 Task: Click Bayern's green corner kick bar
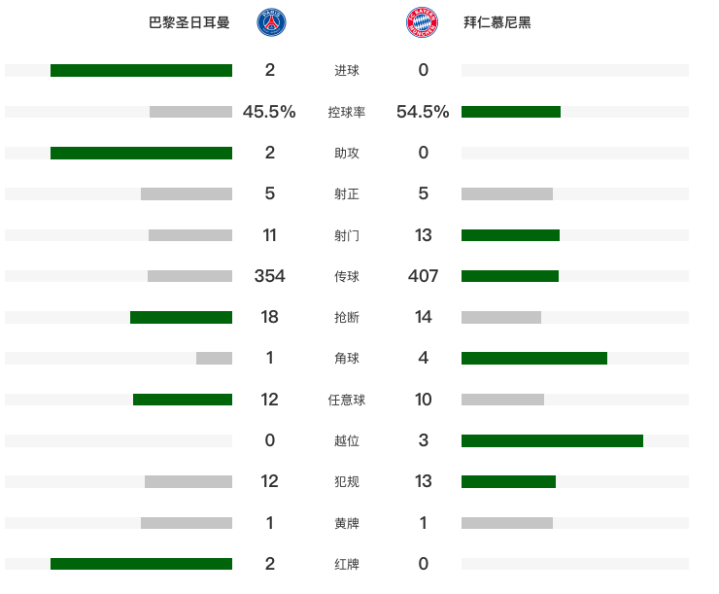(534, 358)
